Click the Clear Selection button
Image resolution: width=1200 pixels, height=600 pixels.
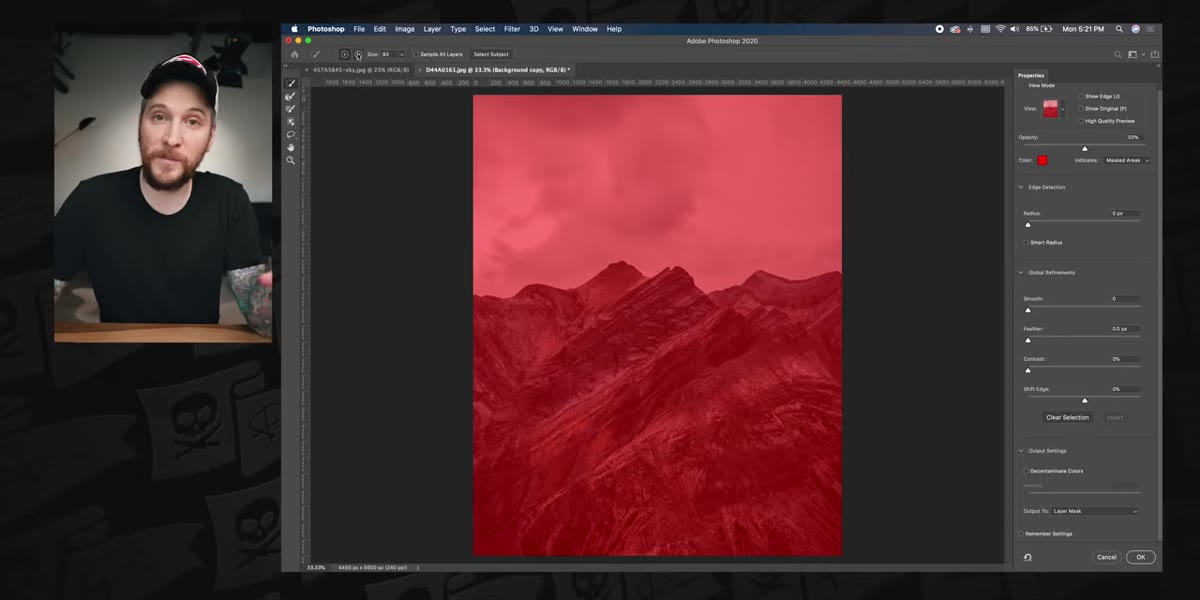[1068, 417]
